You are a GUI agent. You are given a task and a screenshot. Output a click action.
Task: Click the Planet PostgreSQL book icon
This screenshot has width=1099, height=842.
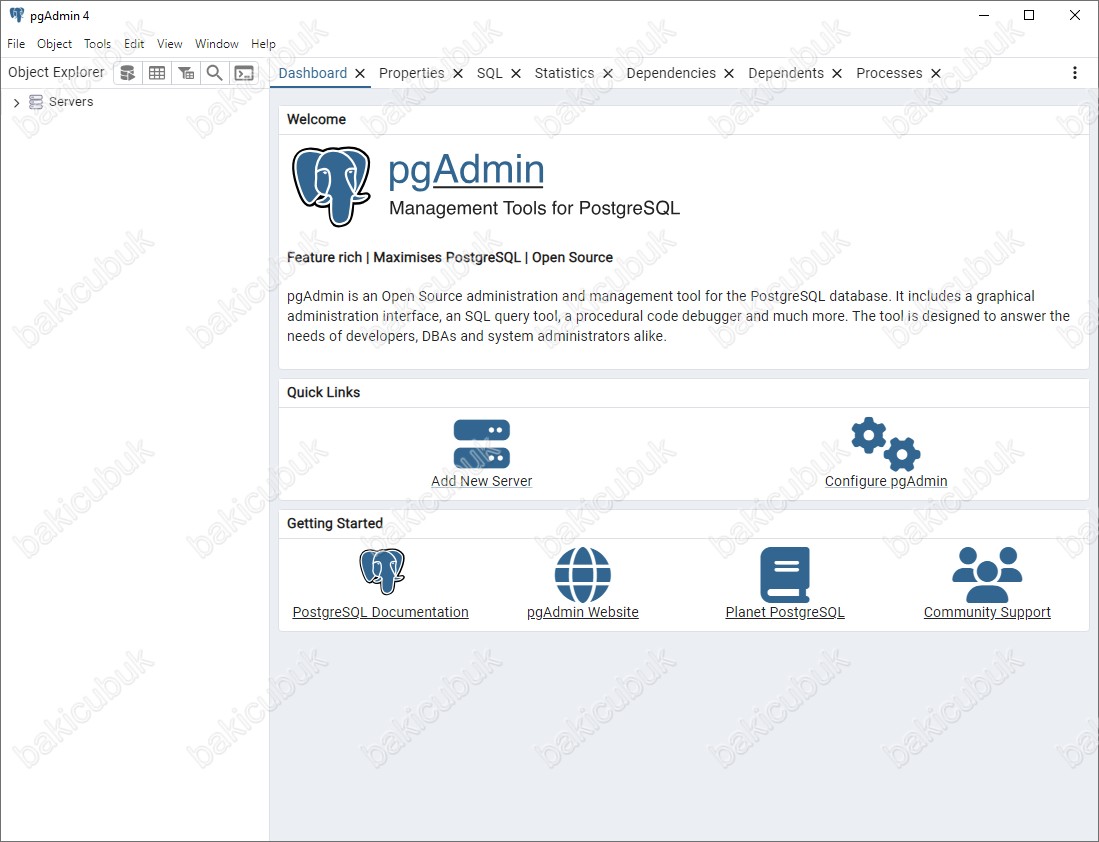pos(785,575)
